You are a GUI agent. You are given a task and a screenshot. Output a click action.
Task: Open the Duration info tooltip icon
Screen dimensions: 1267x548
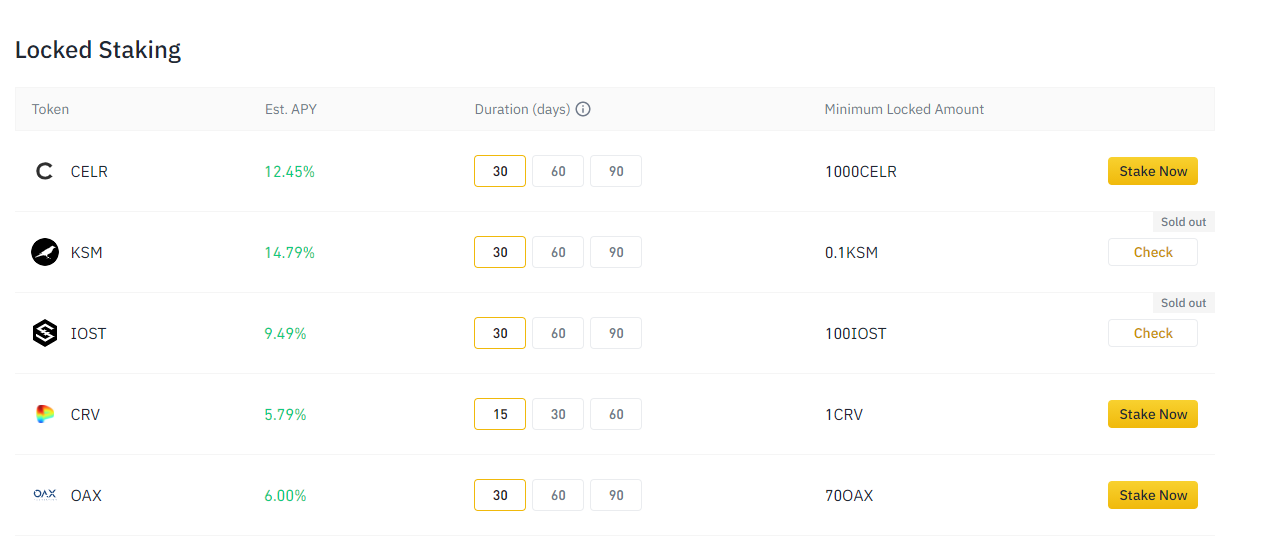[x=583, y=109]
